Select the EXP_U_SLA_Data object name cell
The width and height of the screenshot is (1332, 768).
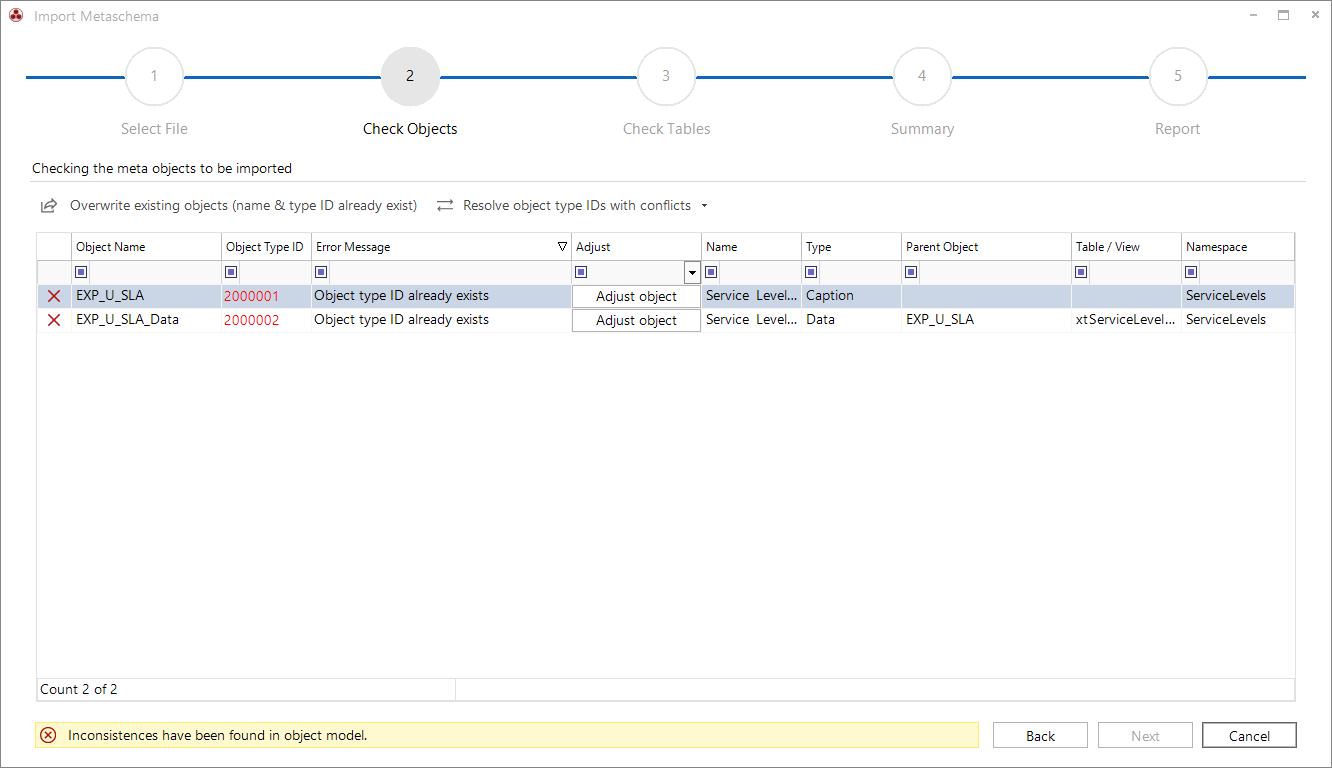pos(146,320)
